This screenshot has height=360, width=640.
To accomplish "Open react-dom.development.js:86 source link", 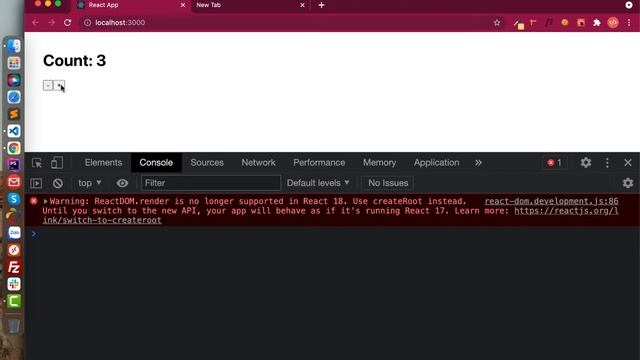I will point(551,201).
